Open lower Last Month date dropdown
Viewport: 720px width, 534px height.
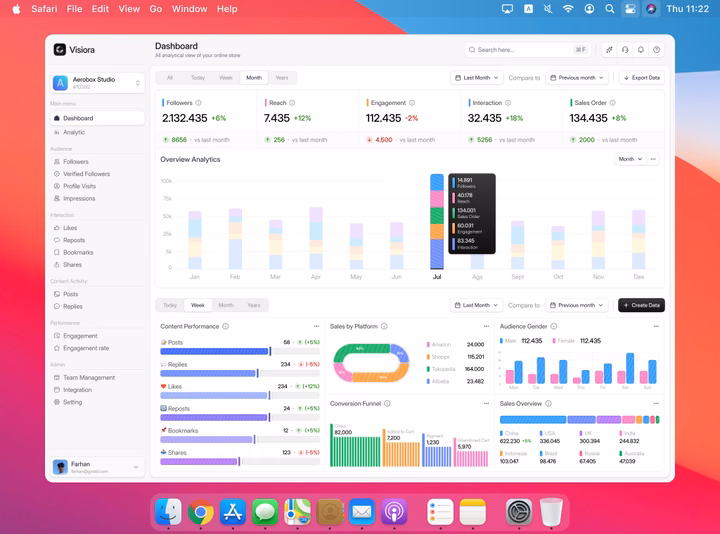pyautogui.click(x=476, y=305)
